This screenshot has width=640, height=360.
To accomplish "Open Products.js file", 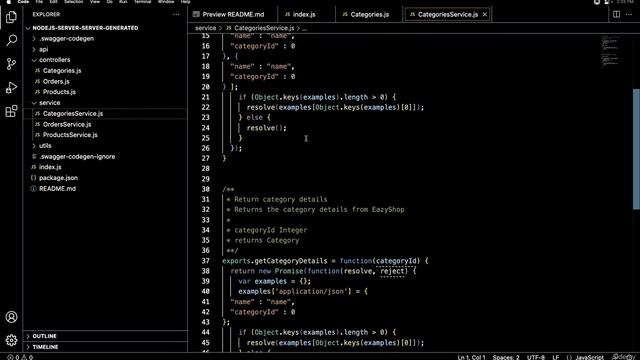I will pyautogui.click(x=59, y=92).
